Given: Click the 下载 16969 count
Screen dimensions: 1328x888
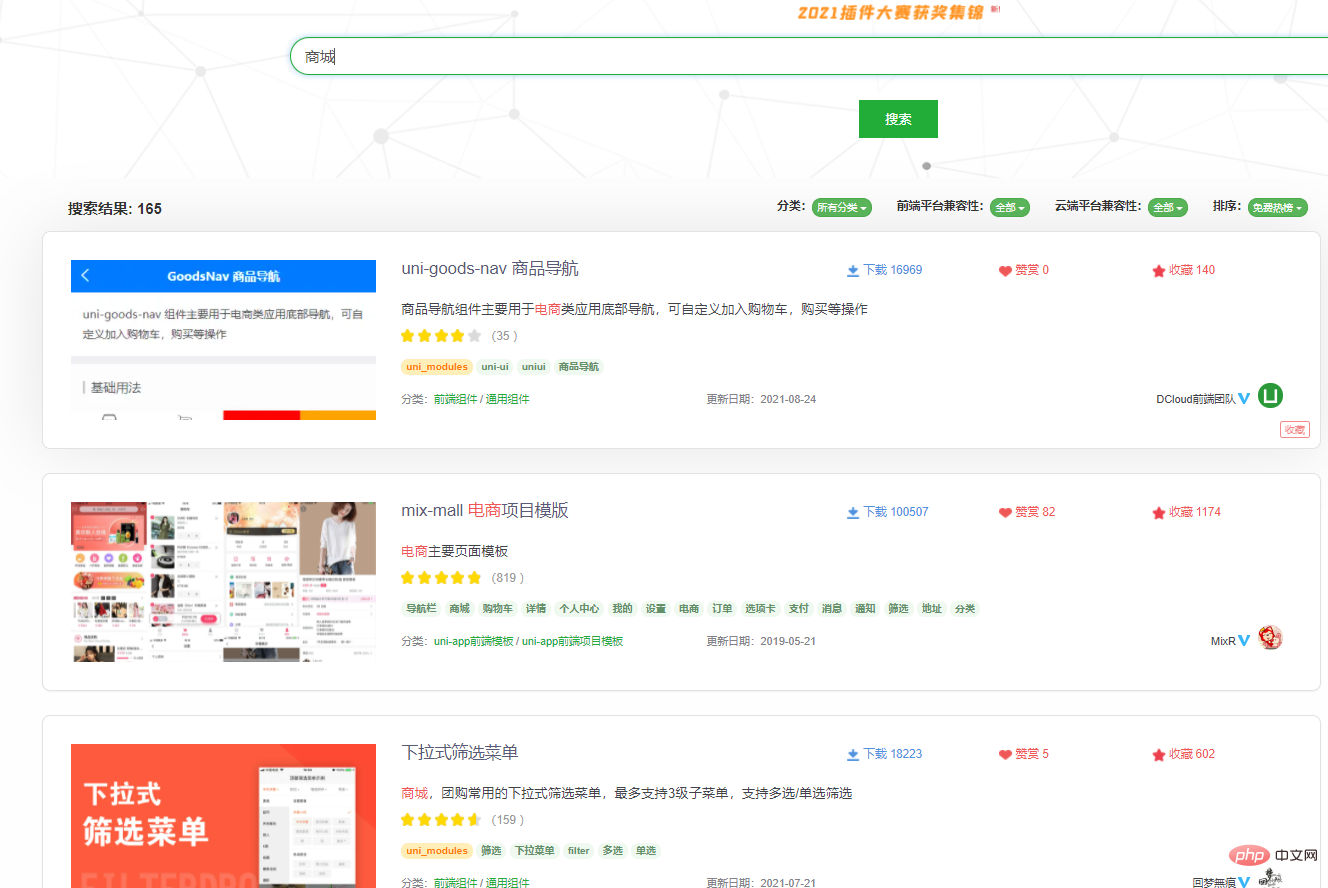Looking at the screenshot, I should [x=892, y=270].
